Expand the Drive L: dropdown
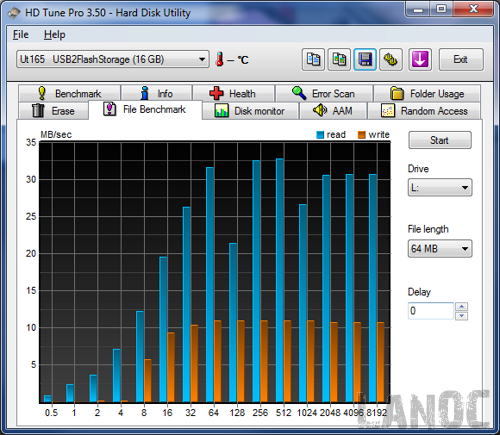Viewport: 500px width, 435px height. tap(440, 187)
